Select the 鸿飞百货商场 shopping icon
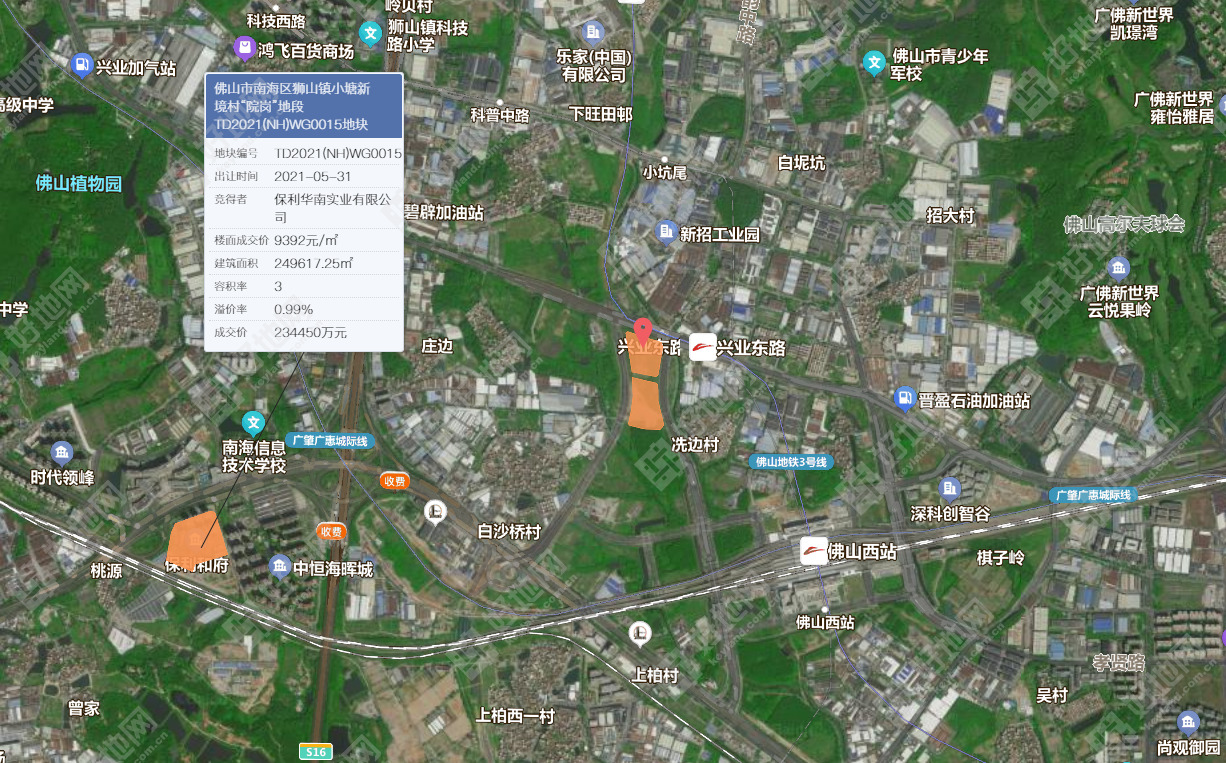This screenshot has height=763, width=1226. pyautogui.click(x=244, y=48)
